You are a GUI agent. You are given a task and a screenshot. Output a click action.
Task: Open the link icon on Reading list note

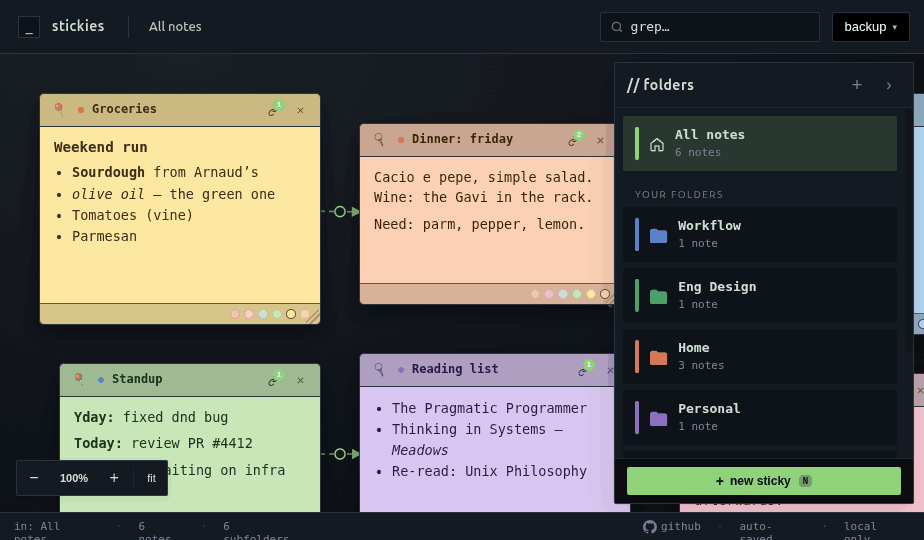(x=582, y=371)
